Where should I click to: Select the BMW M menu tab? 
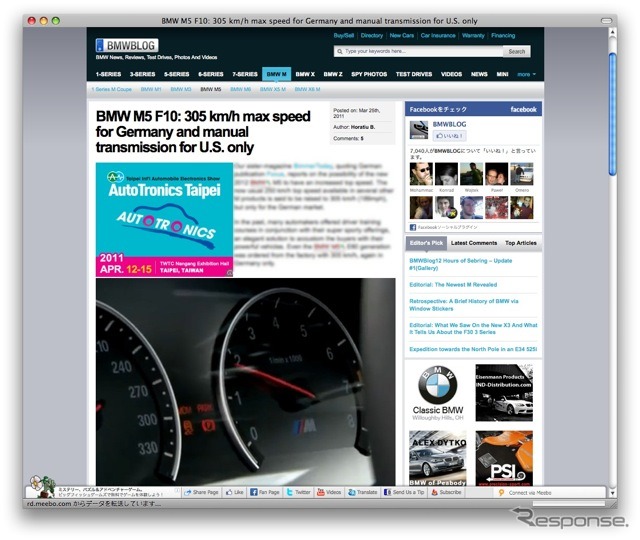click(x=276, y=74)
